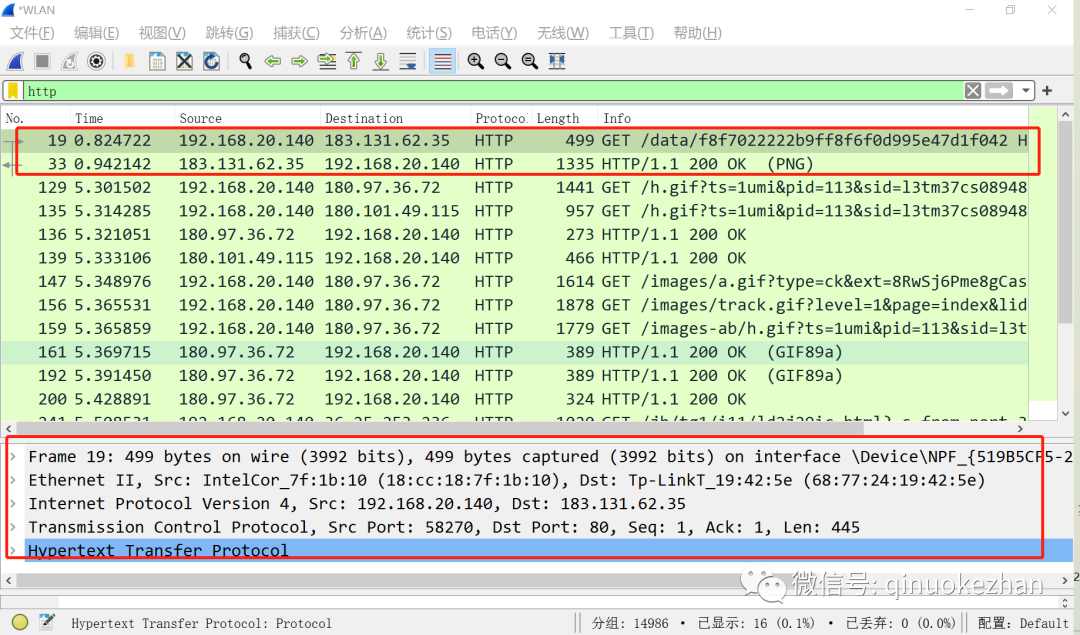
Task: Open the 捕获 menu
Action: click(x=296, y=32)
